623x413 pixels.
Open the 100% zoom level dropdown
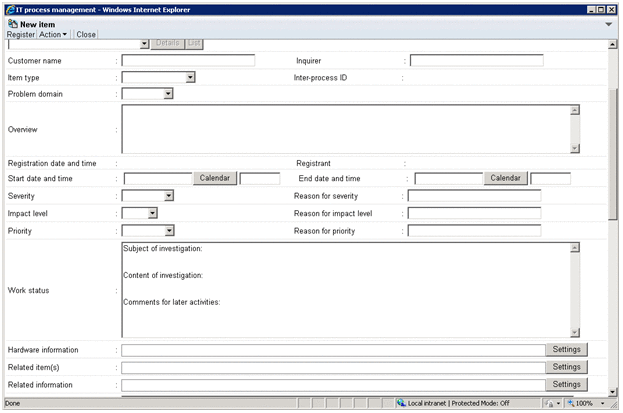(x=603, y=403)
